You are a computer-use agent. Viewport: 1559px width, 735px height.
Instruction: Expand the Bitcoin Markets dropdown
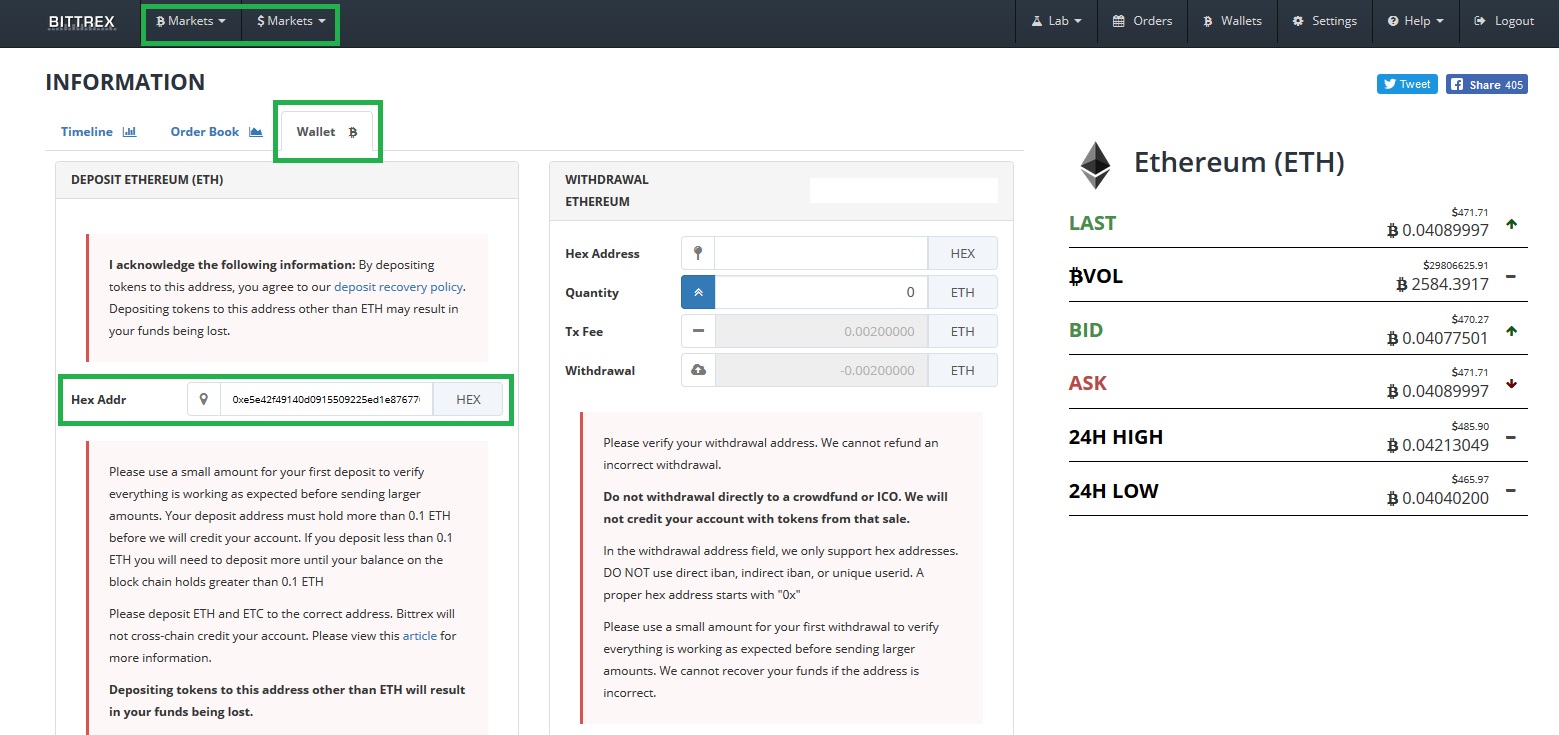(191, 21)
